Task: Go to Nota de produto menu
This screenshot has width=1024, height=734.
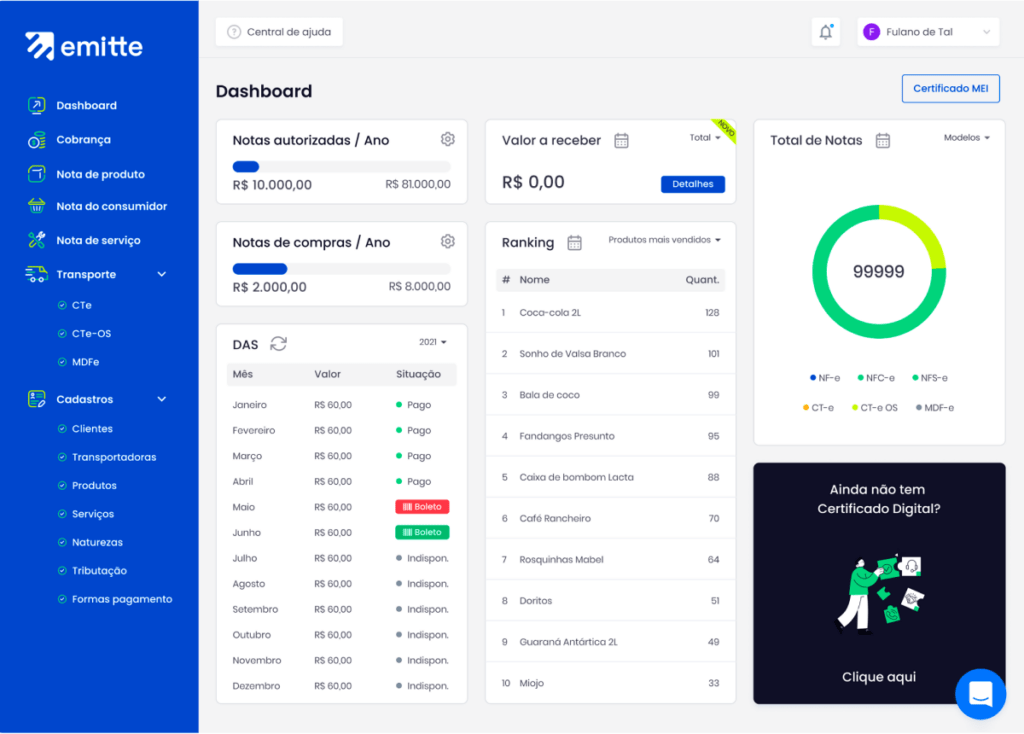Action: point(100,174)
